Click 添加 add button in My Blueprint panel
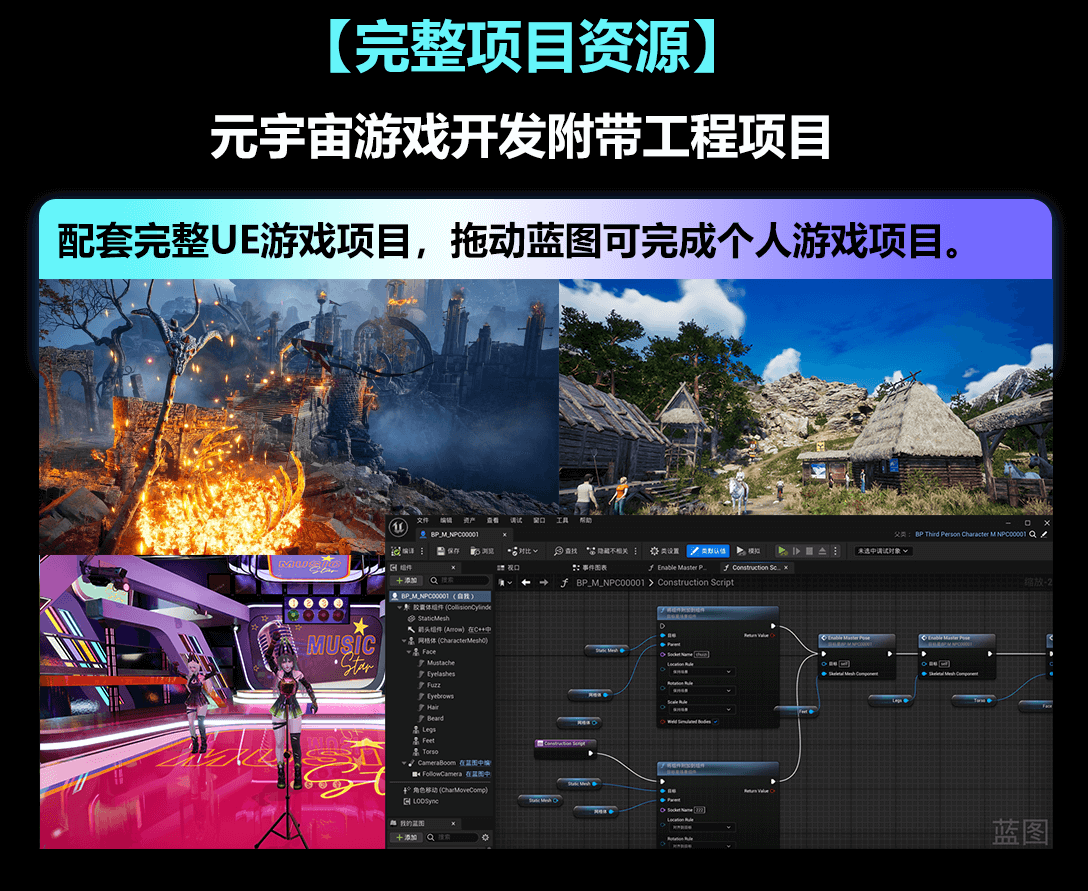The height and width of the screenshot is (891, 1088). (x=407, y=838)
